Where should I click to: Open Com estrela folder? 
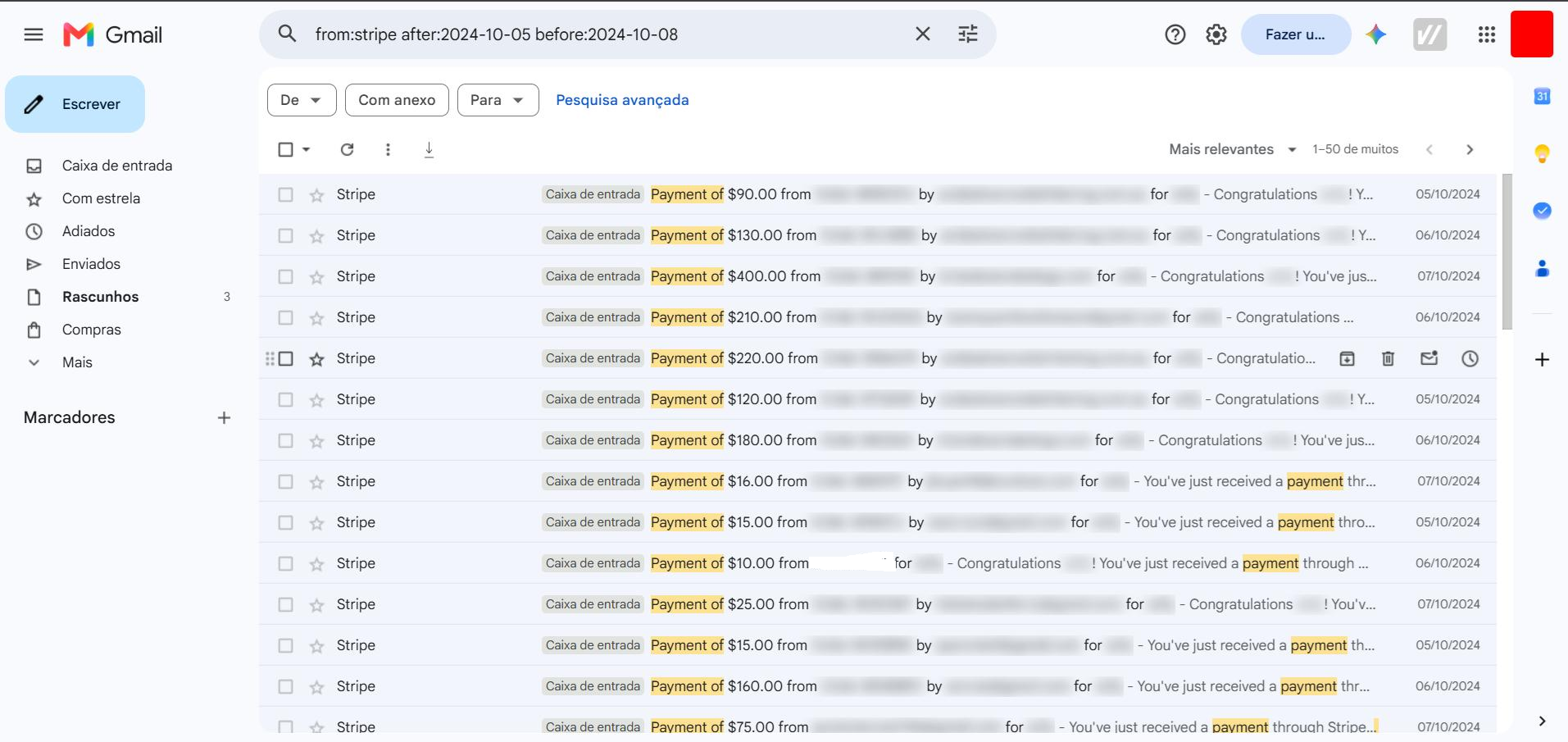[101, 198]
